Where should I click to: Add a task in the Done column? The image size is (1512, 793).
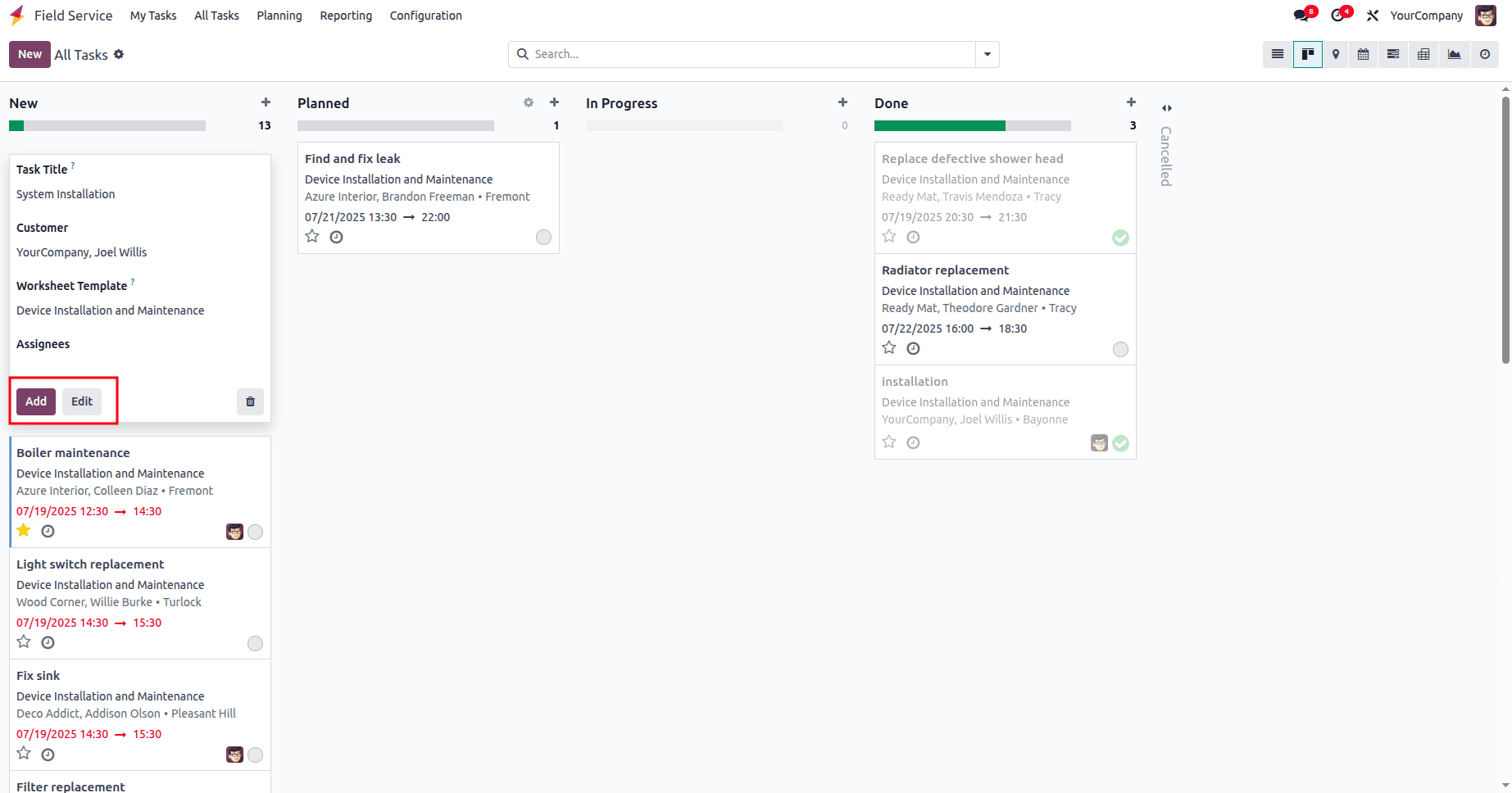pyautogui.click(x=1131, y=102)
